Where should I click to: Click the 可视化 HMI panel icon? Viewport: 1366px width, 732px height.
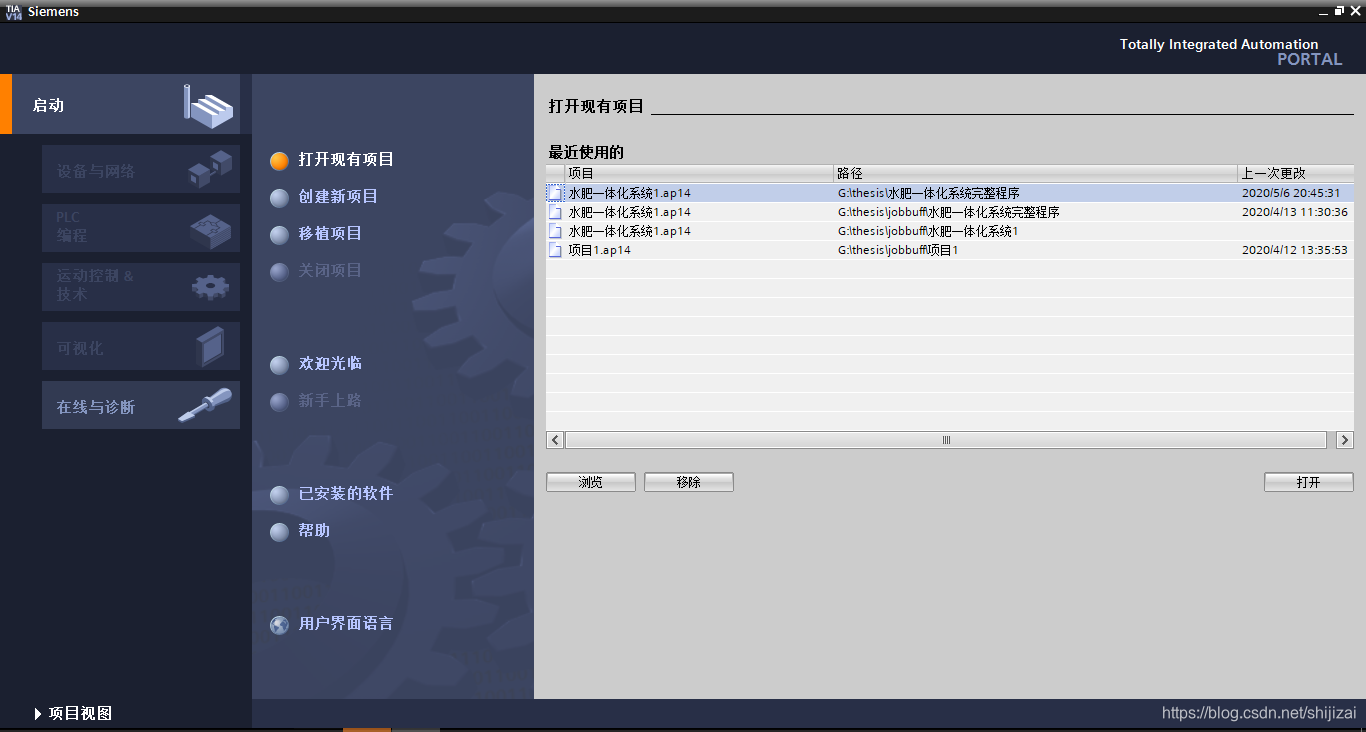pos(211,346)
